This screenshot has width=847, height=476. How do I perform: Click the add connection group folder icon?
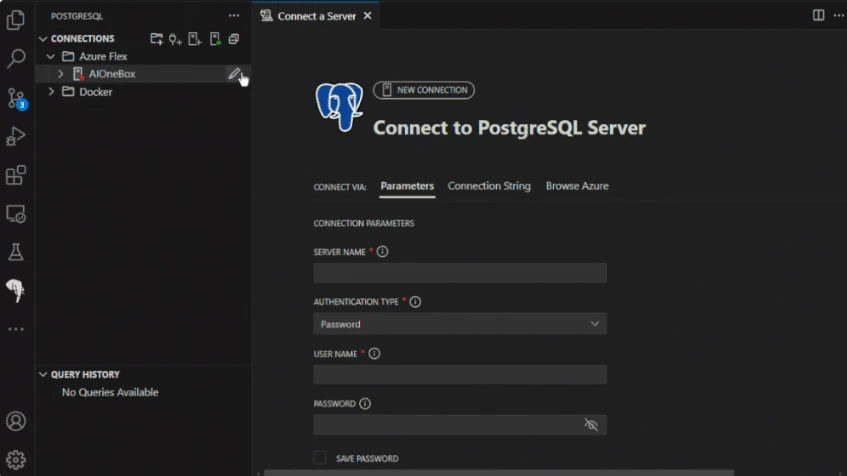(x=156, y=38)
